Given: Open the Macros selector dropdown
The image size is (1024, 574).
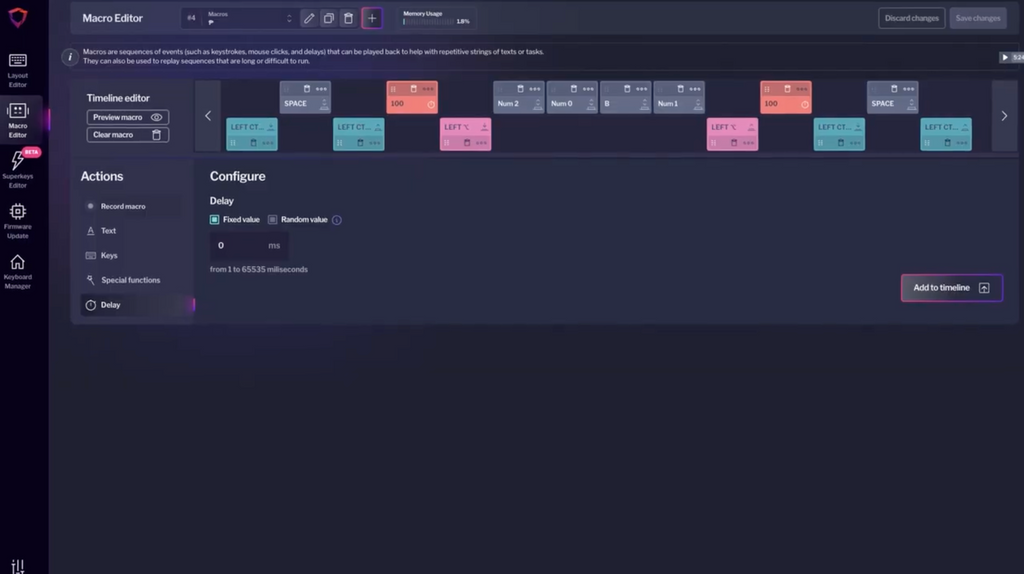Looking at the screenshot, I should pyautogui.click(x=250, y=18).
